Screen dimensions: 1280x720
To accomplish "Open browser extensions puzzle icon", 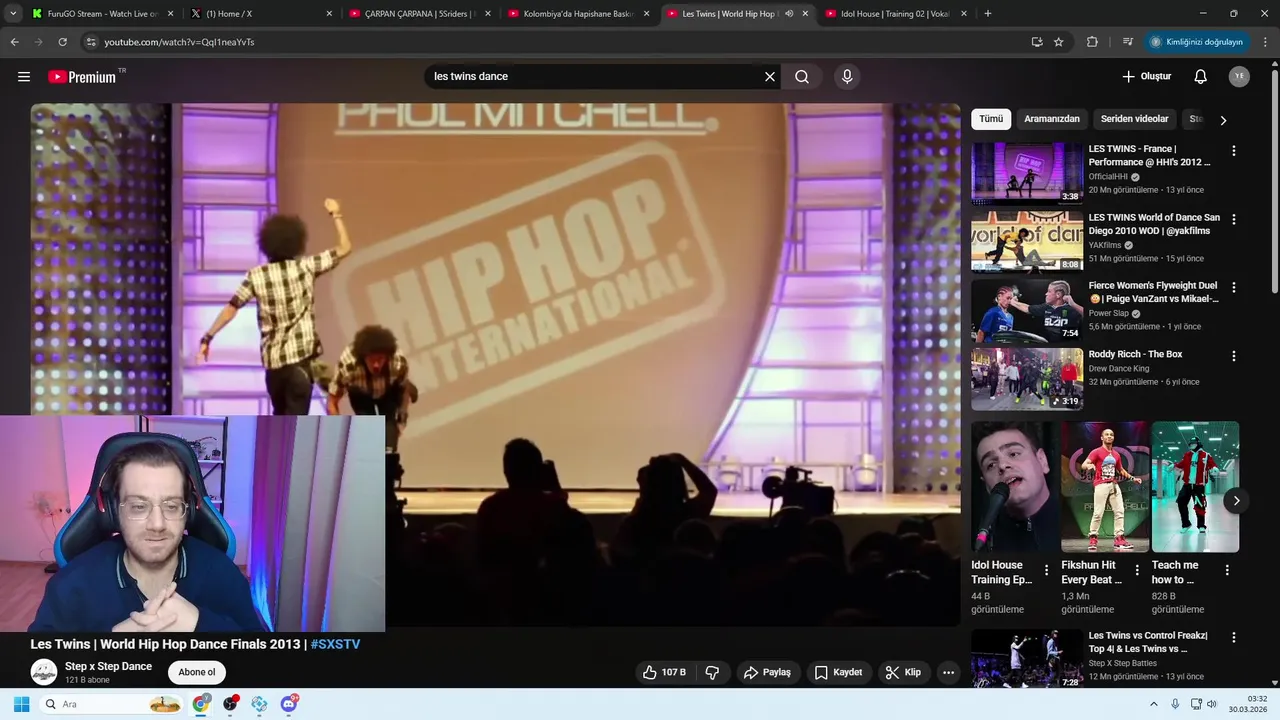I will pyautogui.click(x=1092, y=42).
